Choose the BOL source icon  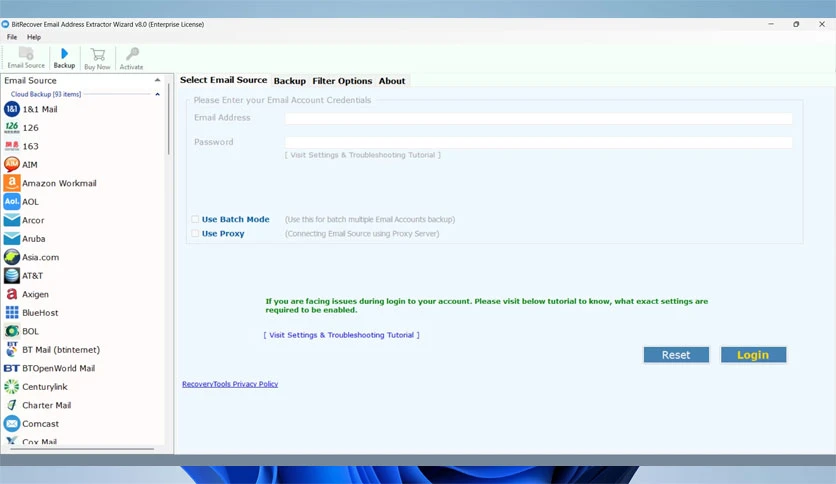click(x=12, y=331)
